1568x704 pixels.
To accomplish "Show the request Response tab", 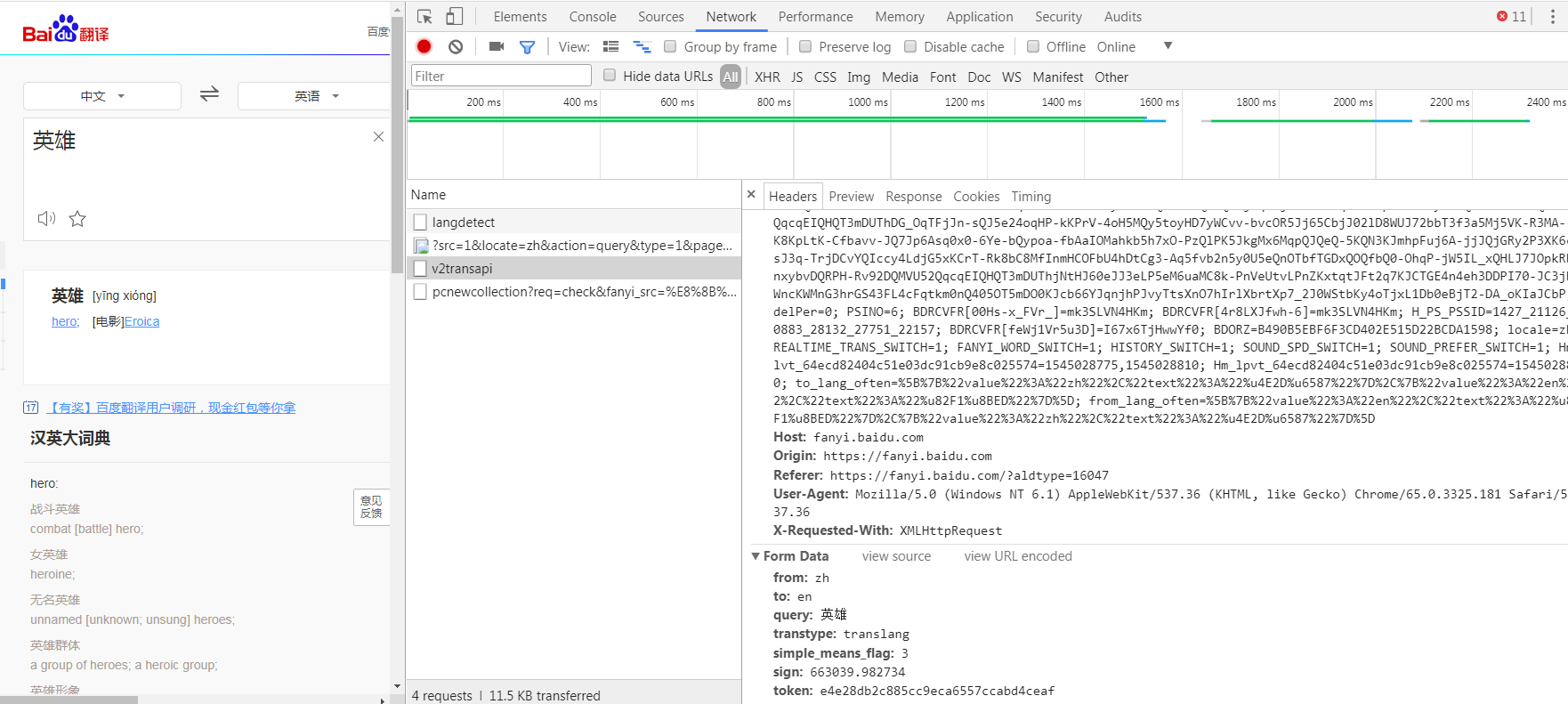I will tap(914, 197).
